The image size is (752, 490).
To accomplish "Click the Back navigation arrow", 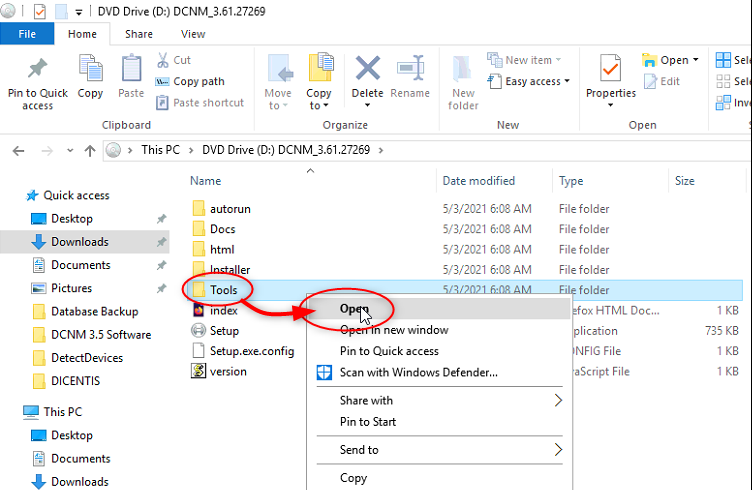I will point(18,151).
